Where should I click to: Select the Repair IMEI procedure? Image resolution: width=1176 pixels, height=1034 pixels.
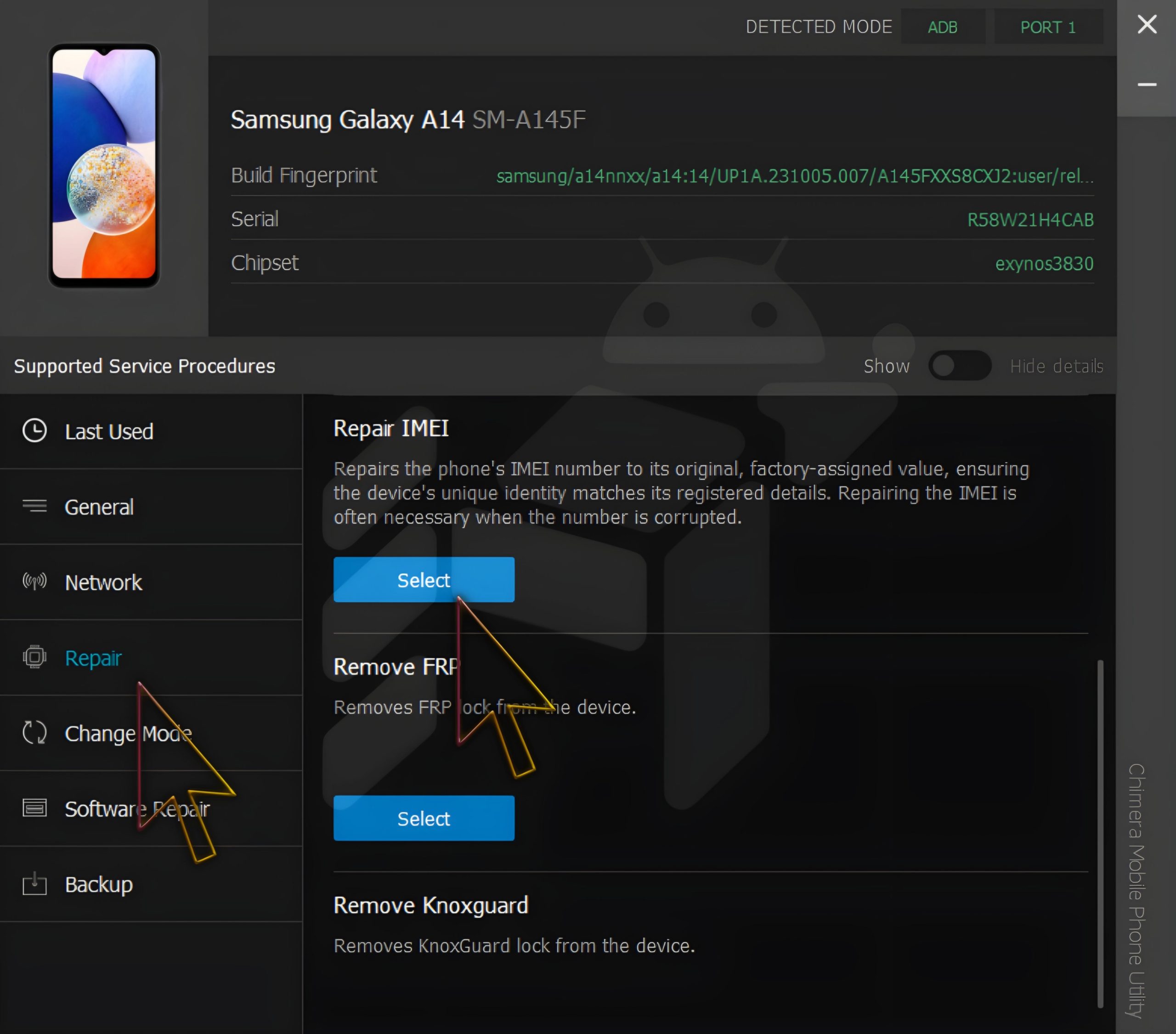pyautogui.click(x=424, y=579)
